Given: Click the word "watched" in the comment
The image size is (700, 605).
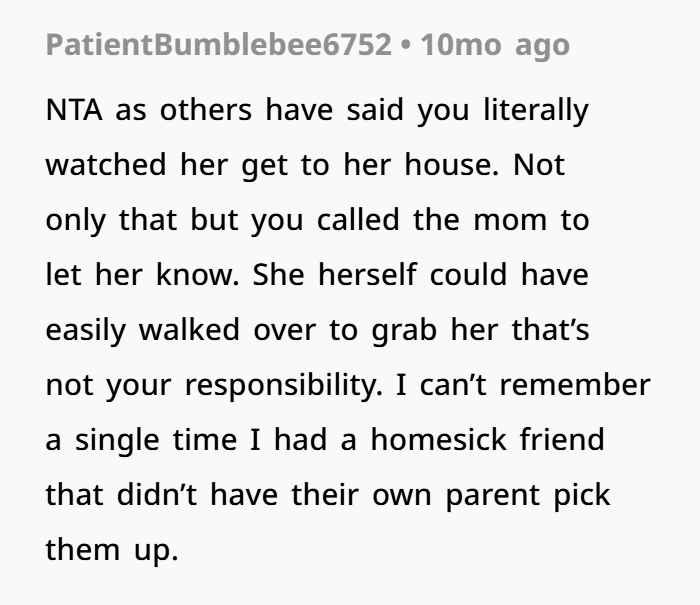Looking at the screenshot, I should tap(102, 164).
